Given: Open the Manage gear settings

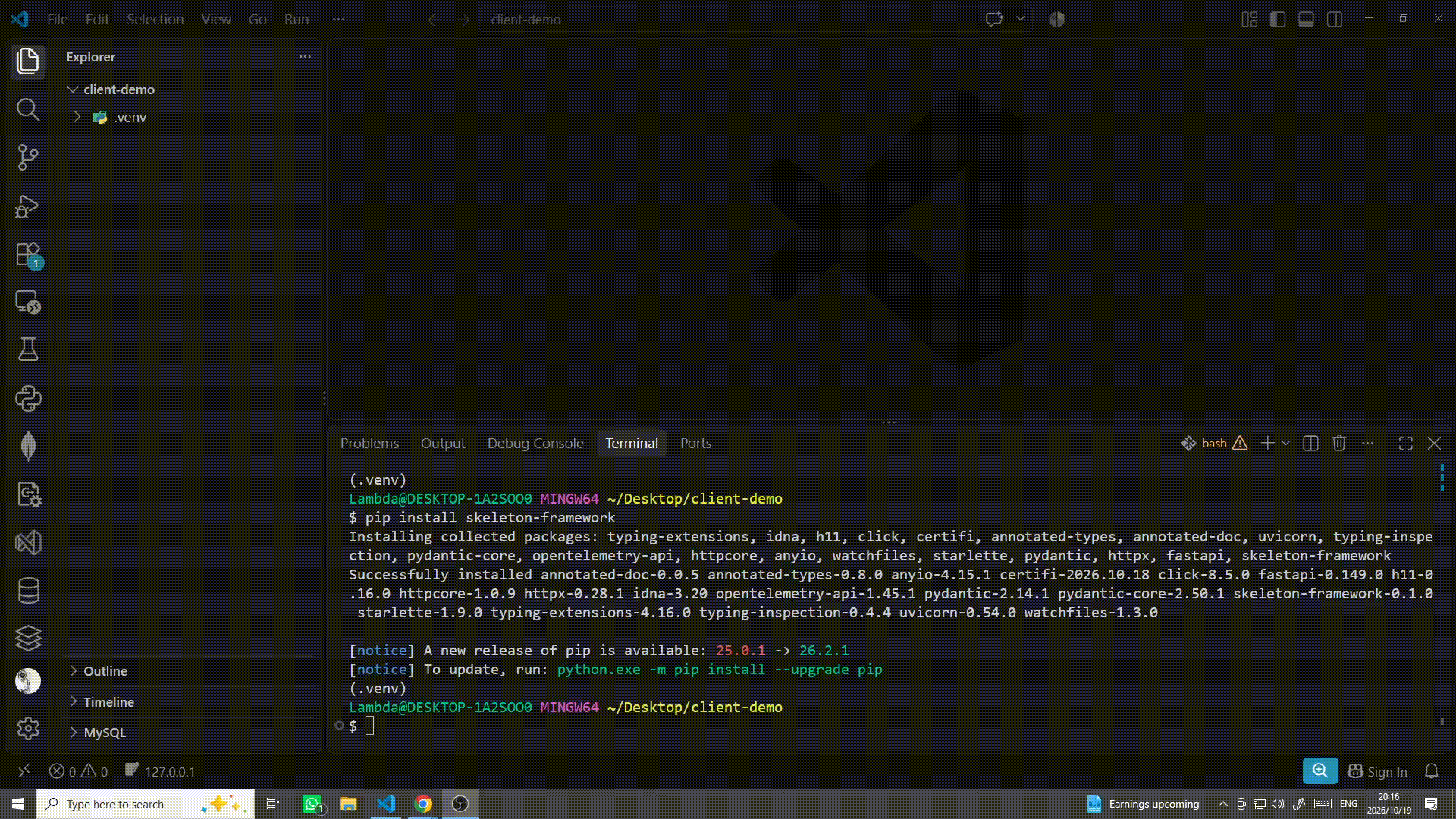Looking at the screenshot, I should (x=28, y=729).
